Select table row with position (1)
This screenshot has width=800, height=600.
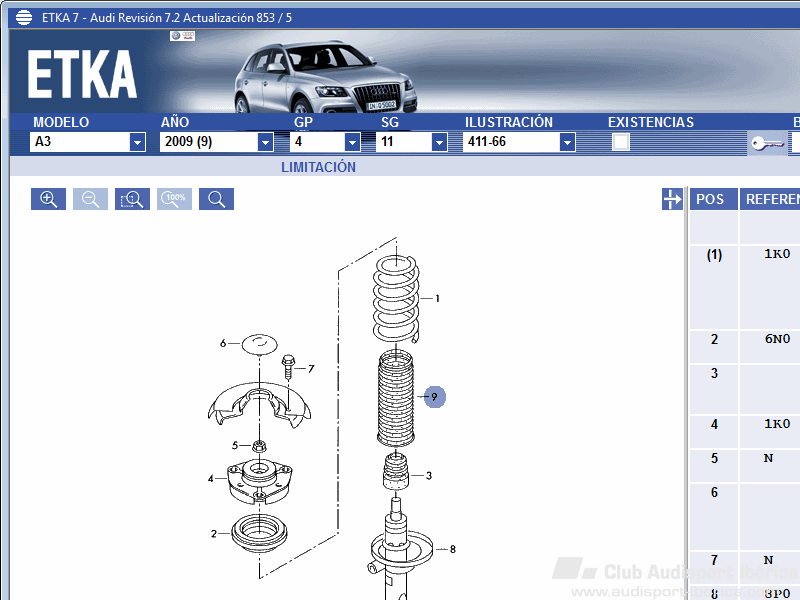pos(745,287)
